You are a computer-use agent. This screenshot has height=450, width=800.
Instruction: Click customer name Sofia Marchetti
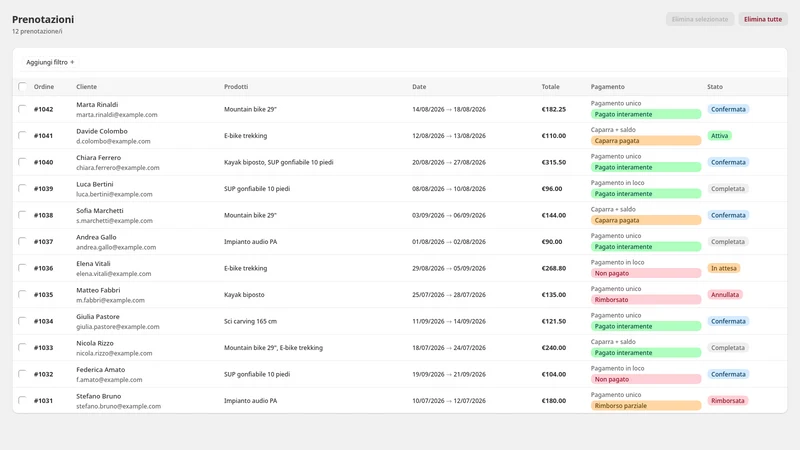pyautogui.click(x=99, y=211)
